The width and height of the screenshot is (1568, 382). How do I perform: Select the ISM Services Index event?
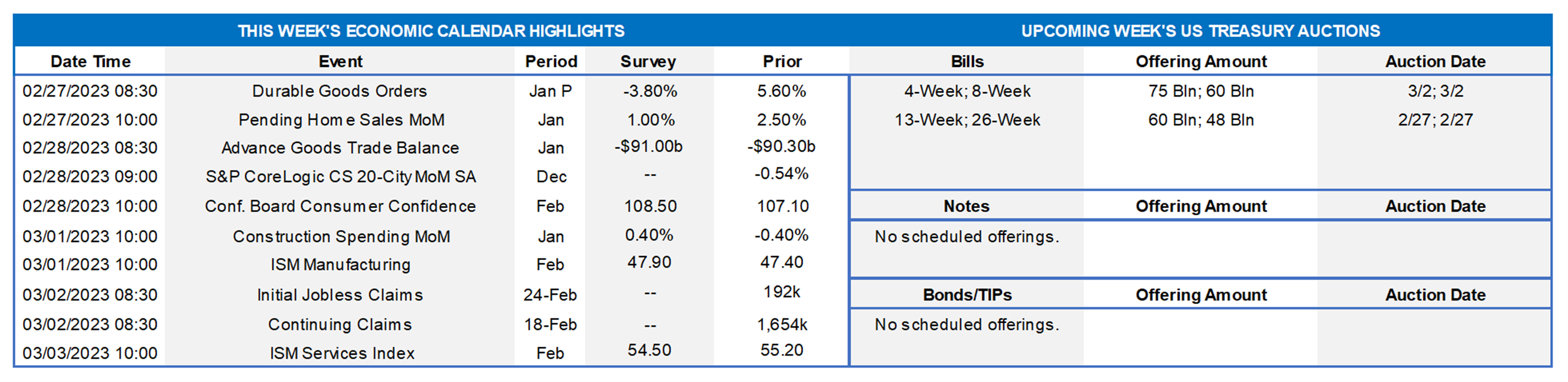(342, 353)
